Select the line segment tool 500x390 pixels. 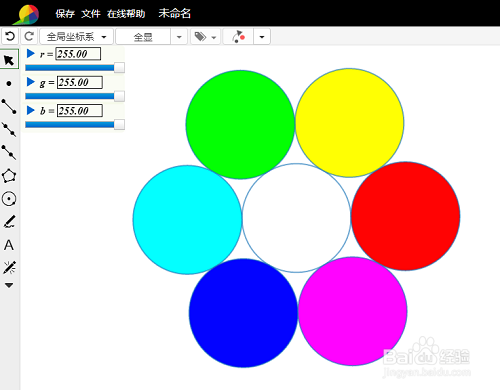coord(9,106)
